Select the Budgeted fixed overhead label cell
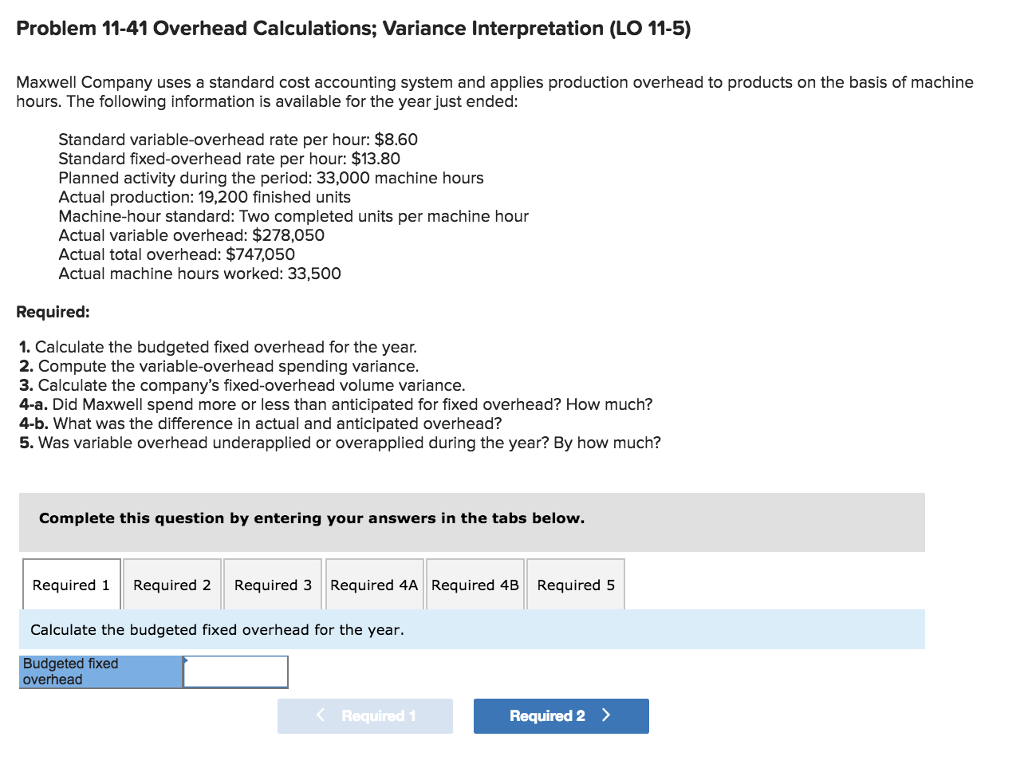This screenshot has height=780, width=1024. 100,671
